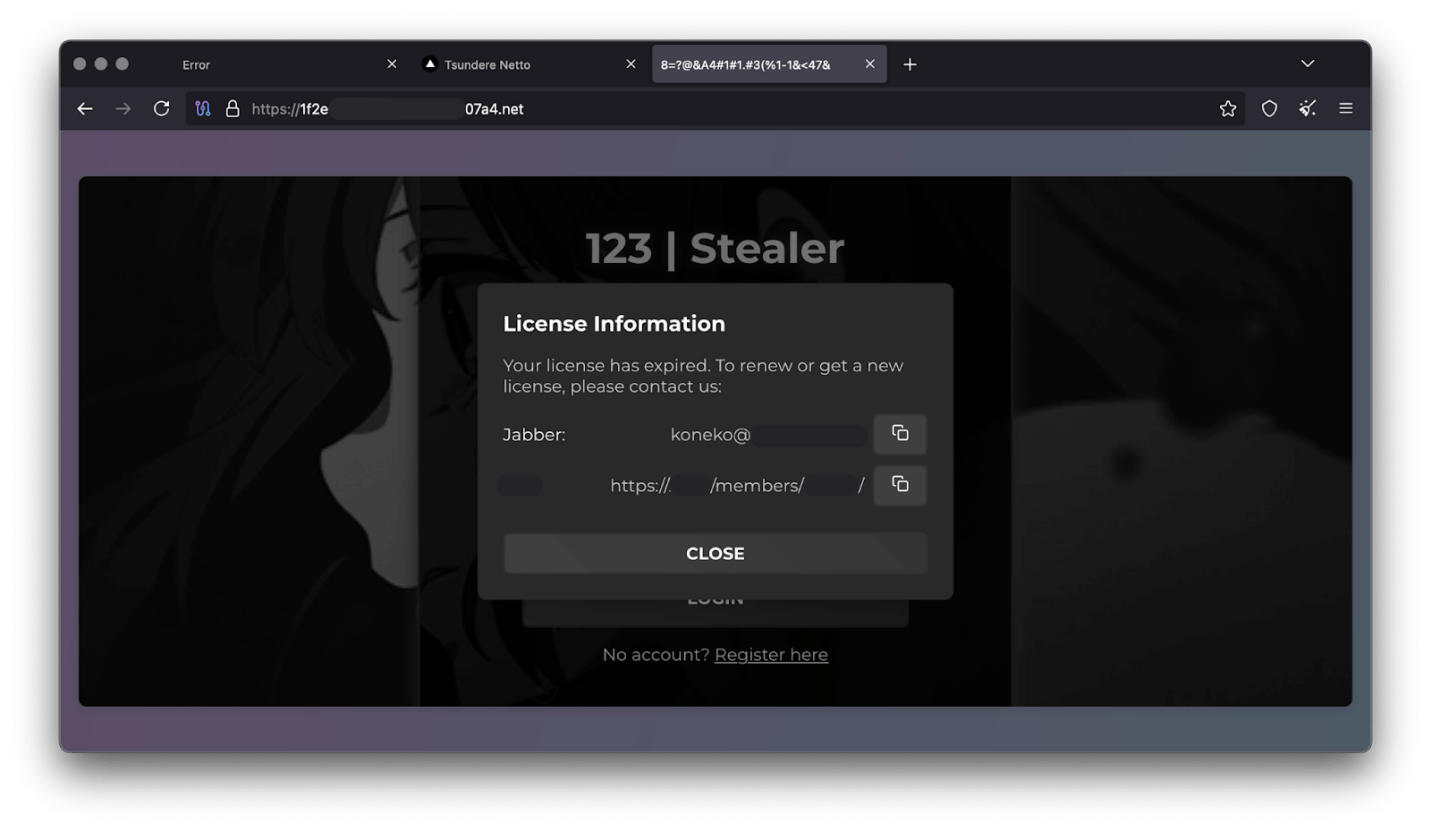Click the padlock security icon

232,108
